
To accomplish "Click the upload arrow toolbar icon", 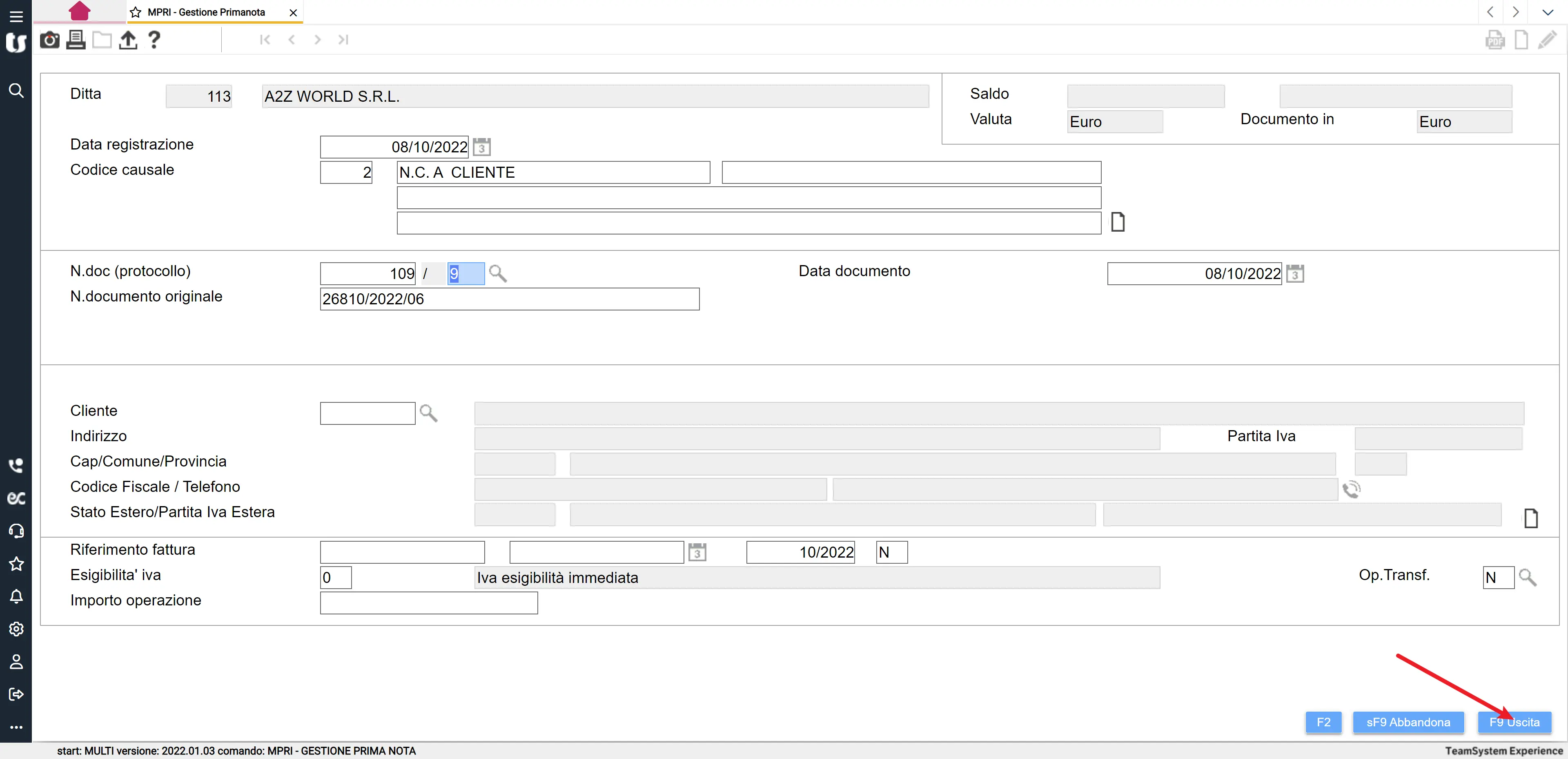I will (x=128, y=40).
